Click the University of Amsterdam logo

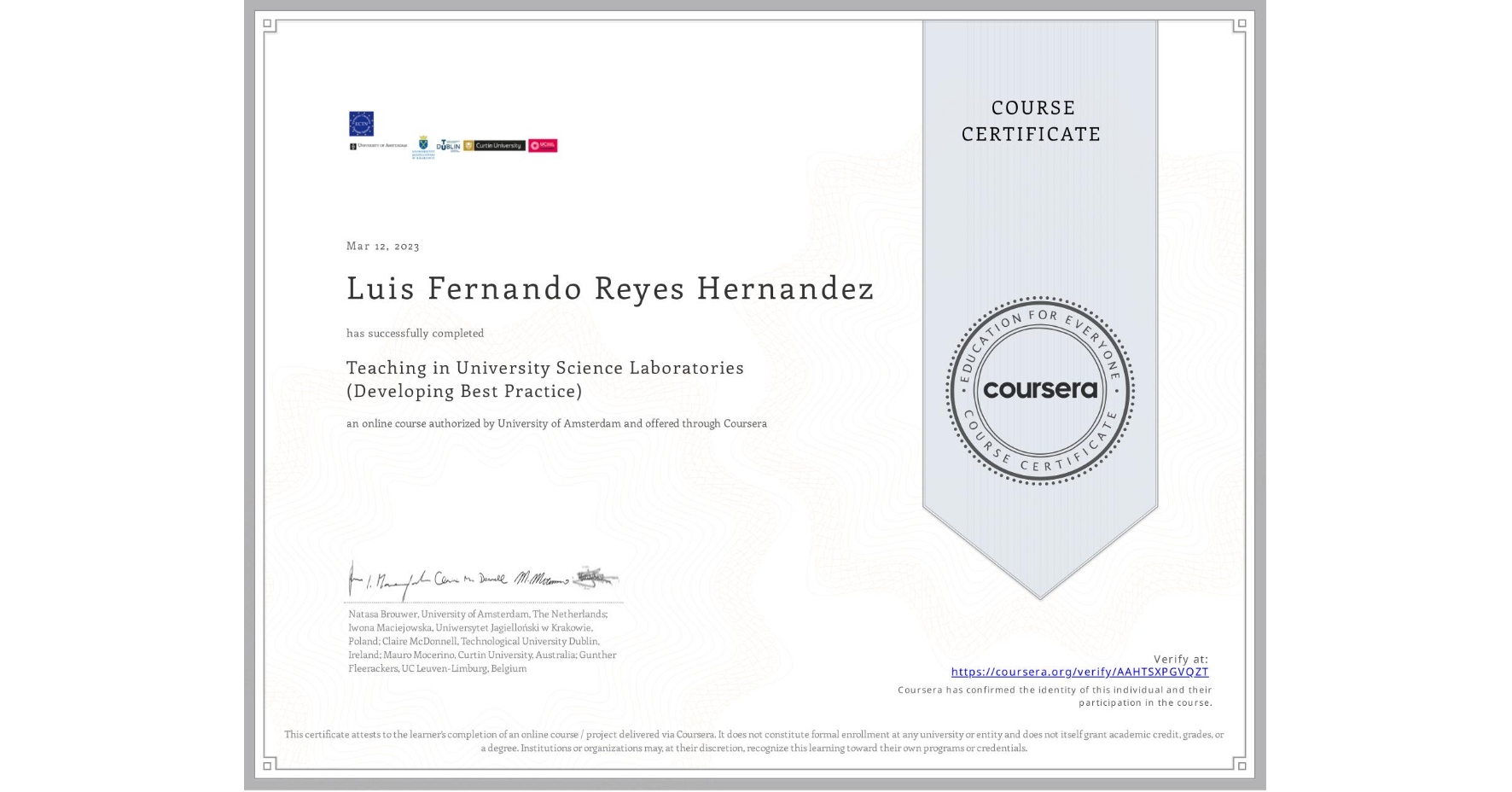point(378,146)
